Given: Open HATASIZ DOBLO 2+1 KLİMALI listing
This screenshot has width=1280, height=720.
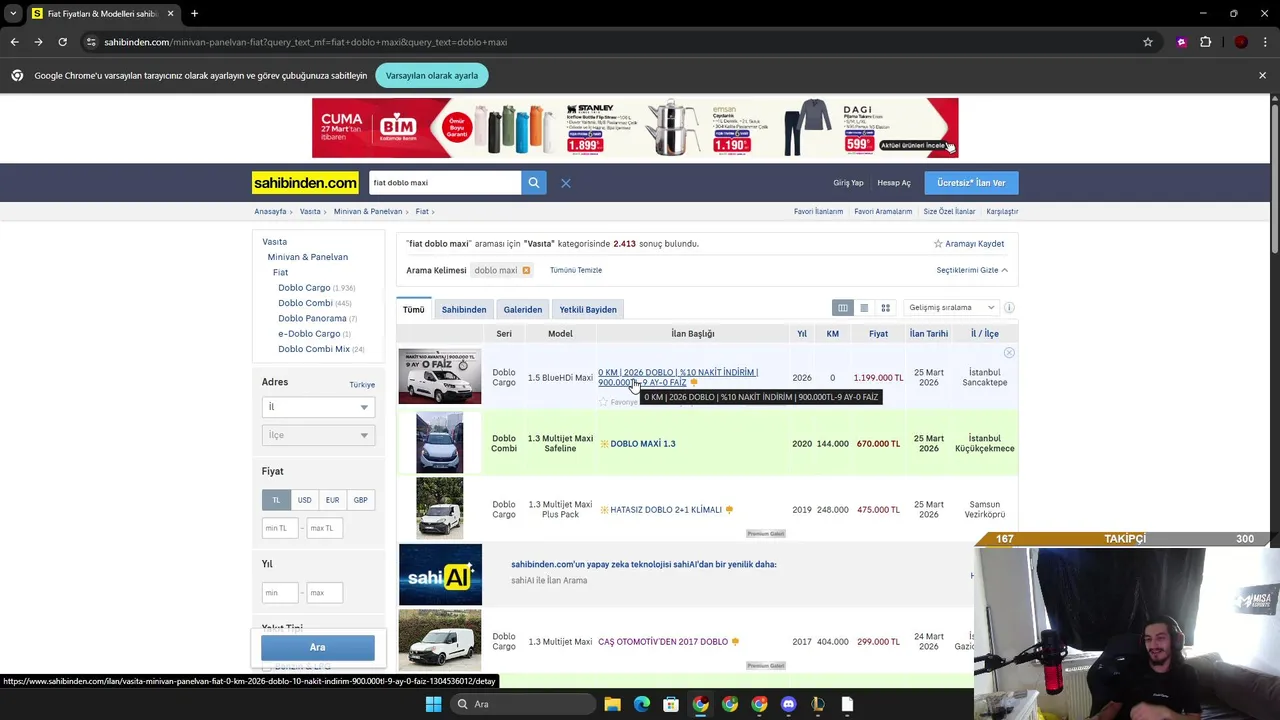Looking at the screenshot, I should (666, 510).
